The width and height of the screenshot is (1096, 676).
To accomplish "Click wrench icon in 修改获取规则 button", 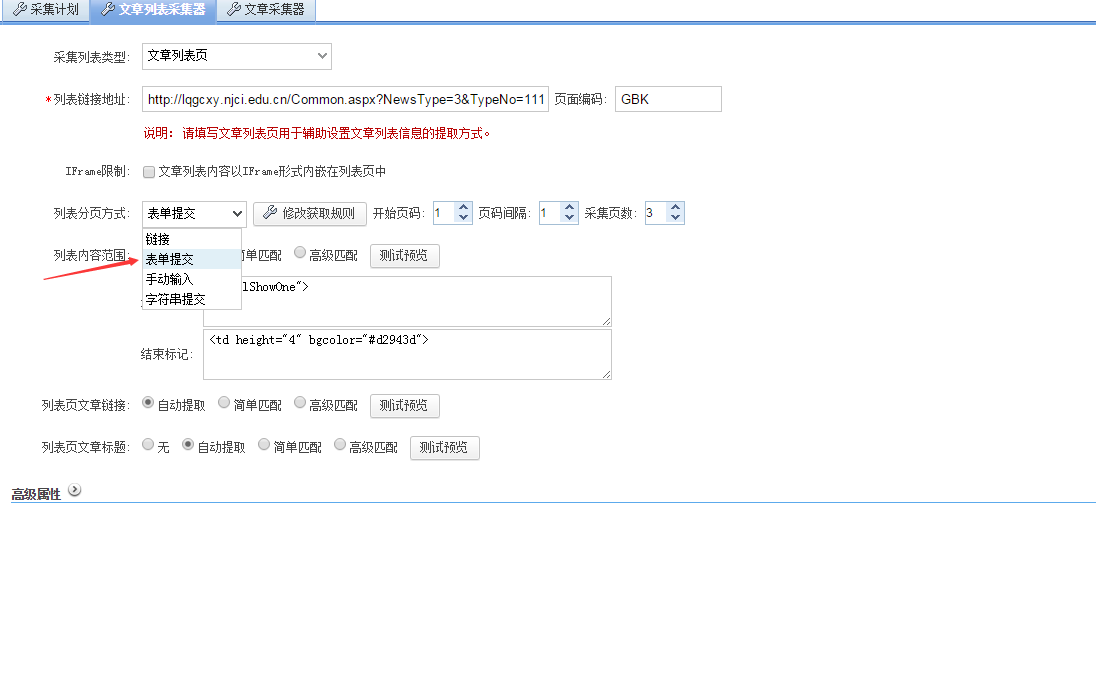I will pyautogui.click(x=269, y=213).
